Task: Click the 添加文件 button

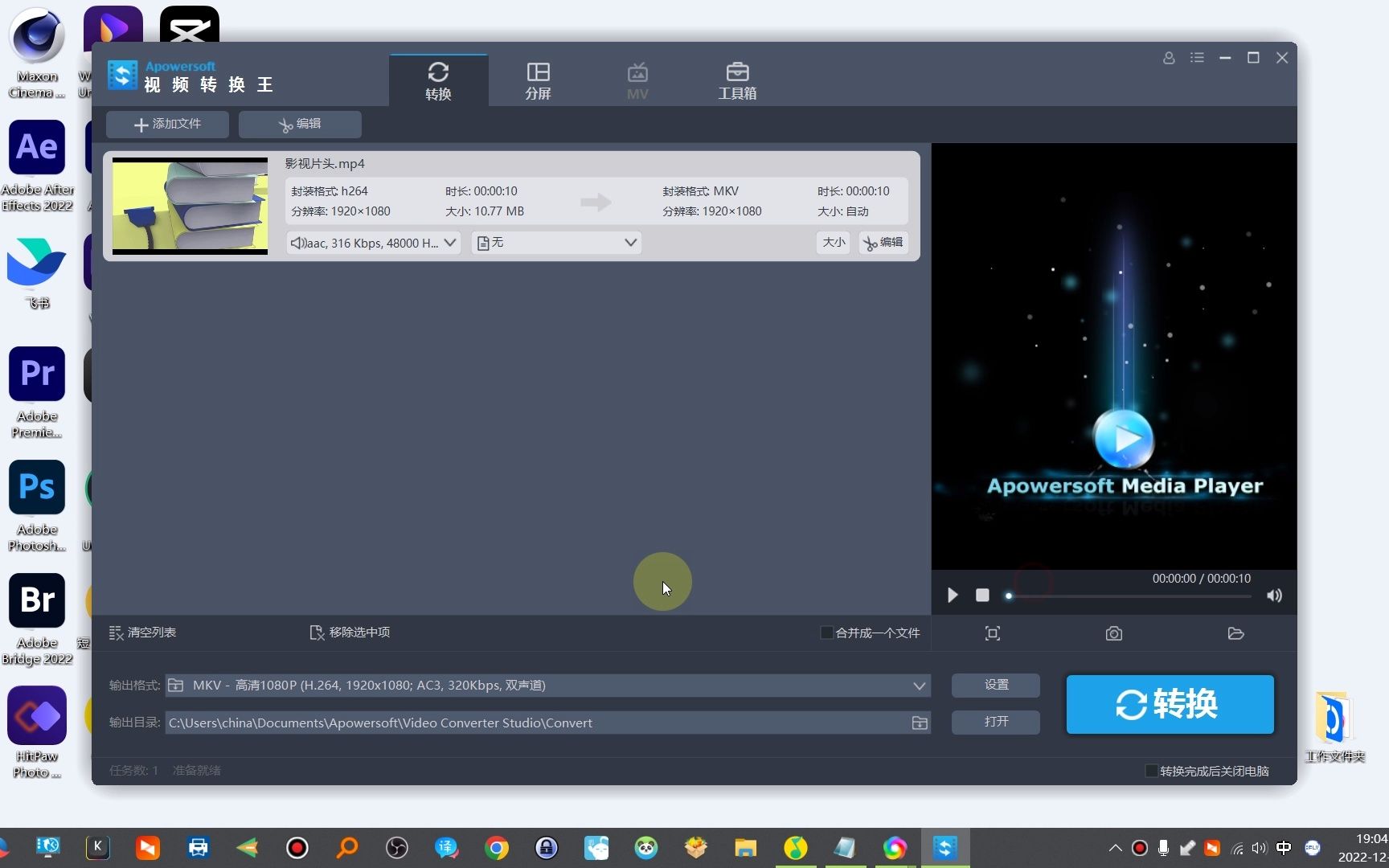Action: 167,125
